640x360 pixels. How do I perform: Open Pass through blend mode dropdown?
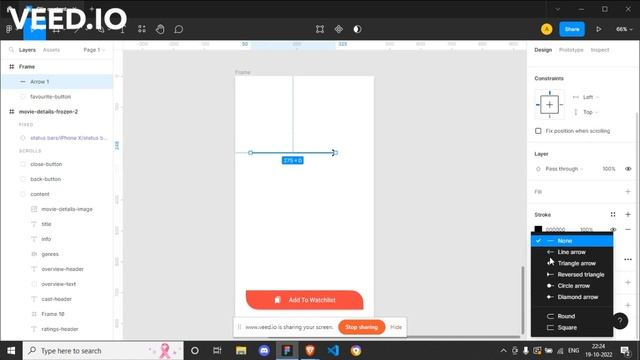(x=564, y=169)
